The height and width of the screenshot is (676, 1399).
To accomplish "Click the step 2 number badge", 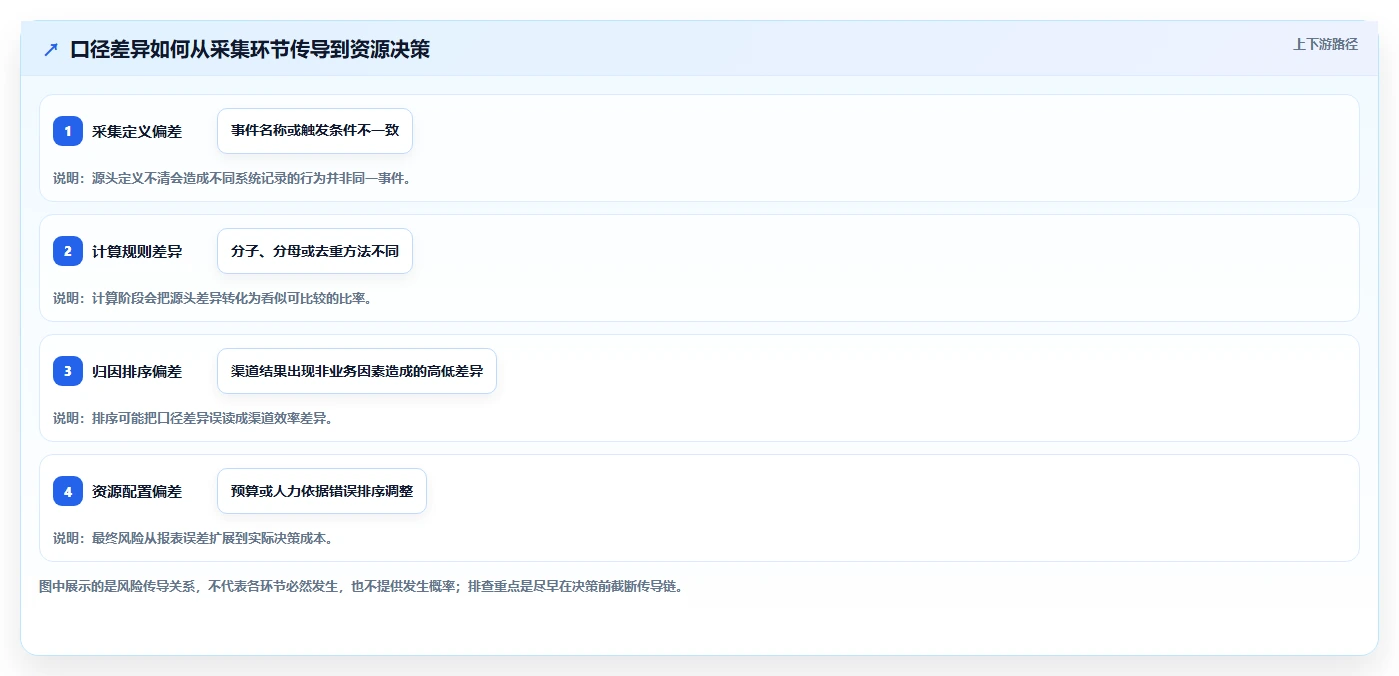I will (x=68, y=251).
